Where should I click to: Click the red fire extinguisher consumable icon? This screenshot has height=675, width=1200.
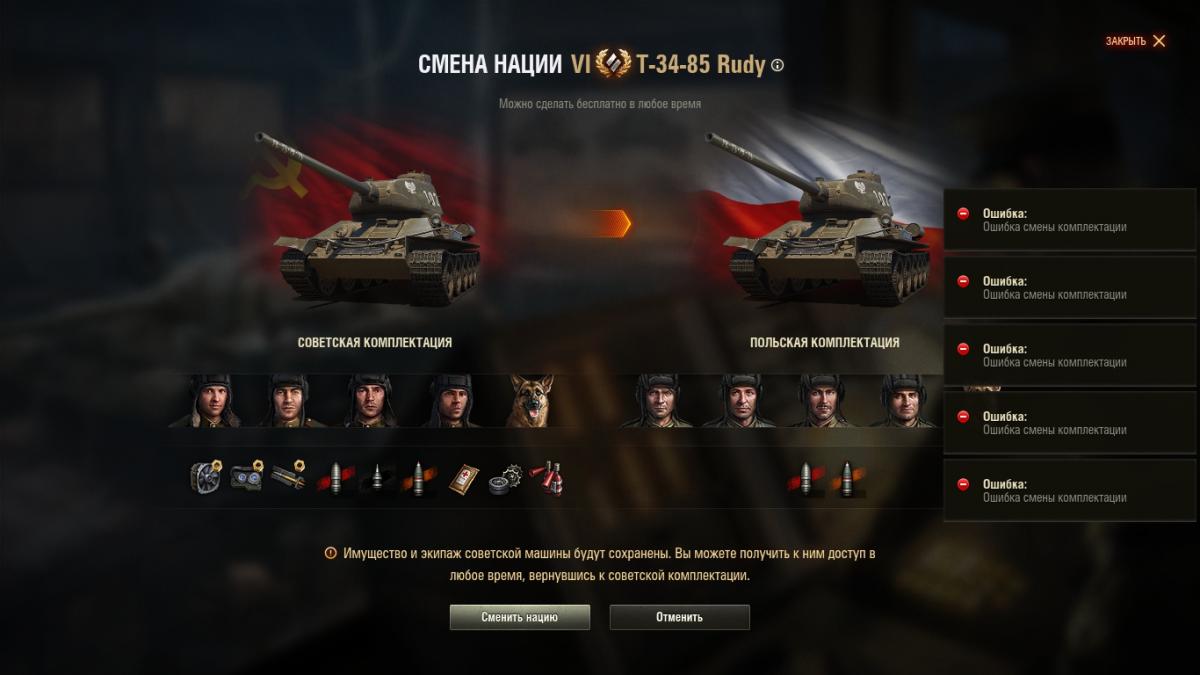point(546,478)
